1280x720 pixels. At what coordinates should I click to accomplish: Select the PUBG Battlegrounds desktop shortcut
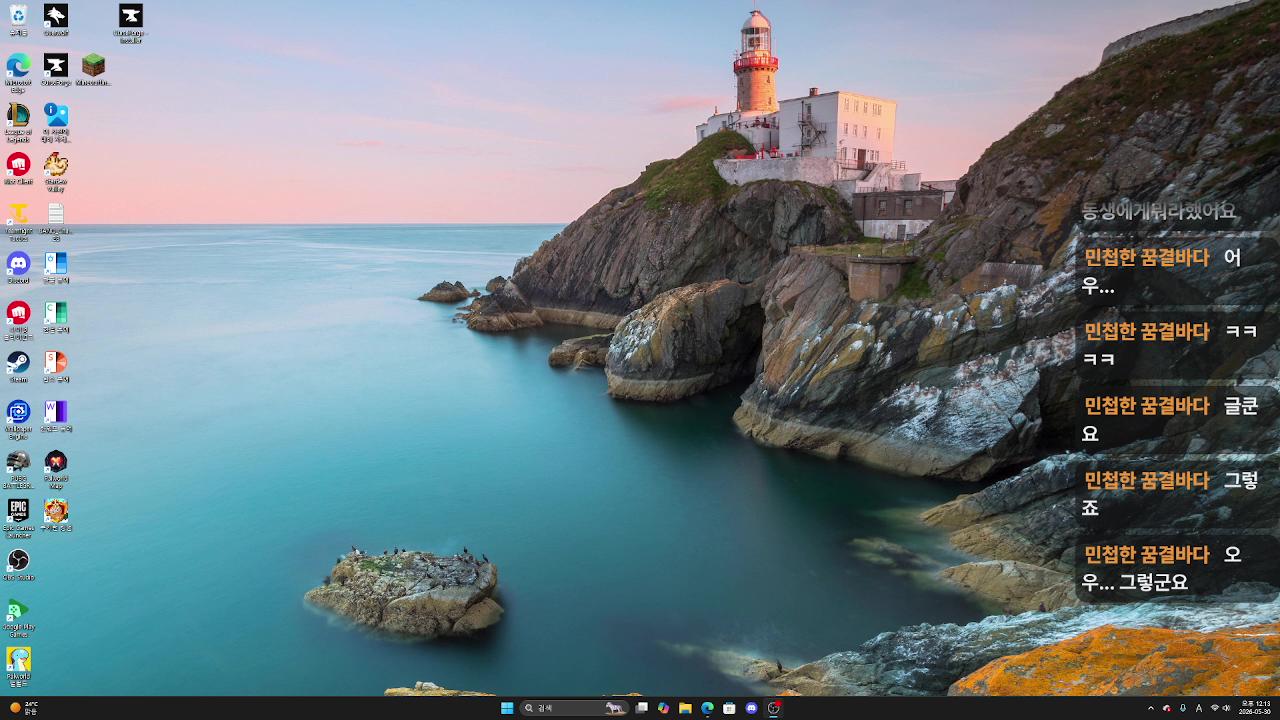18,469
